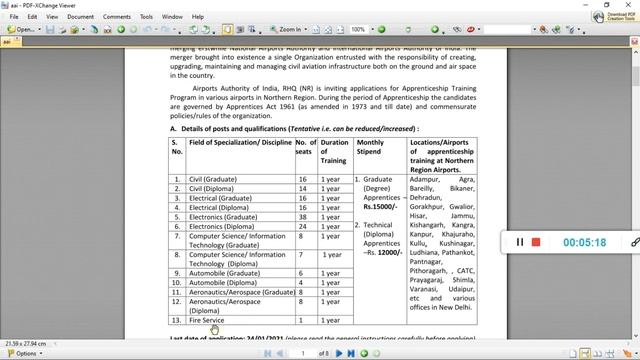Click the 100% zoom level field
This screenshot has width=640, height=360.
coord(358,29)
